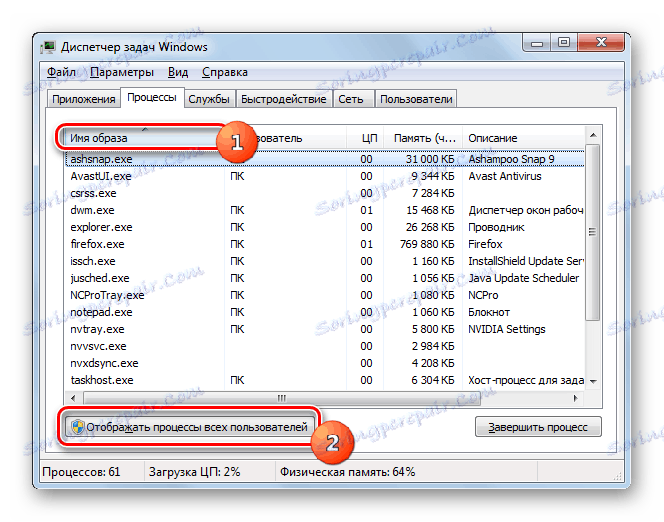Select the firefox.exe process
Viewport: 664px width, 522px height.
click(325, 244)
